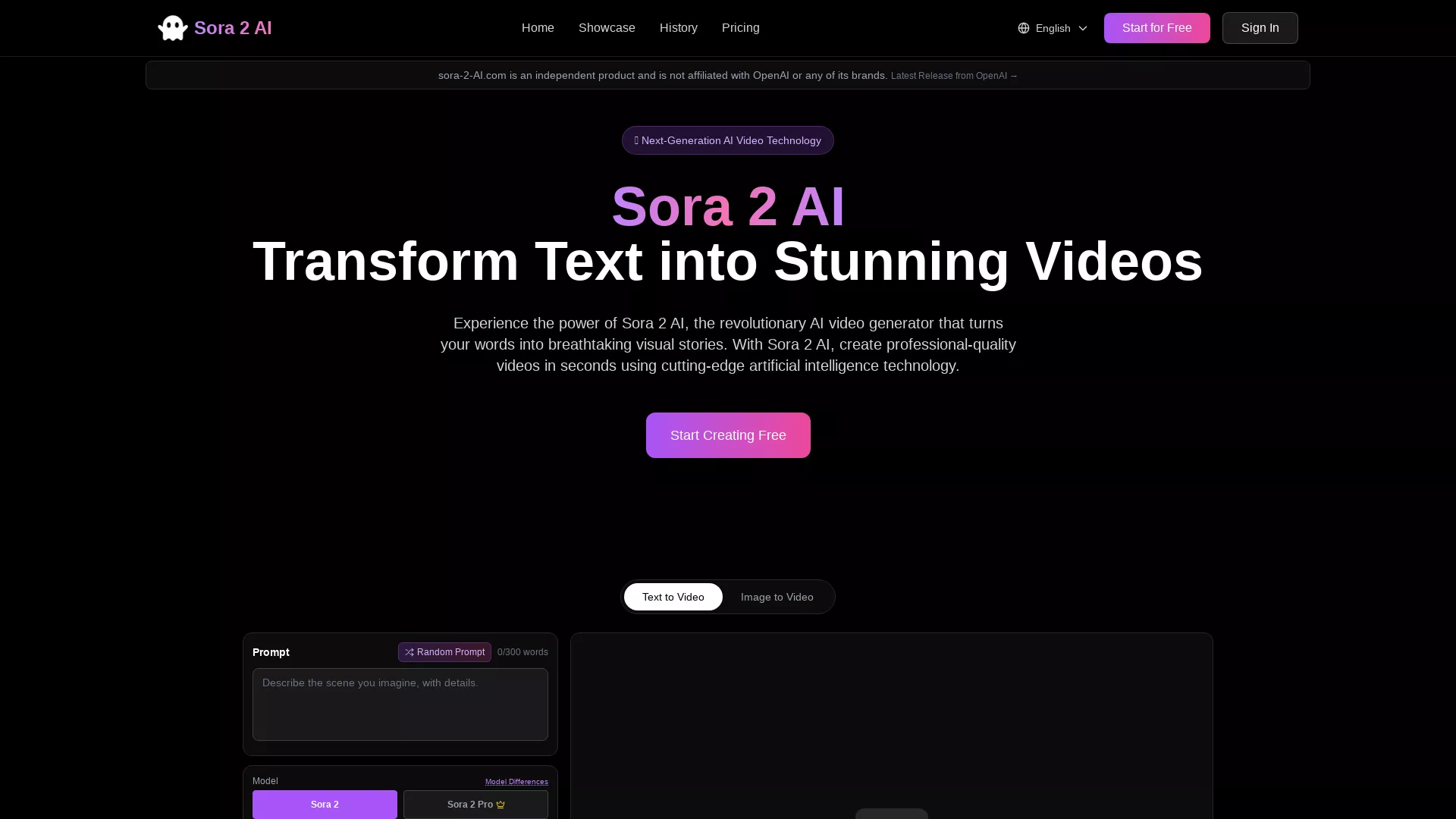Click the Random Prompt button
The image size is (1456, 819).
[444, 652]
